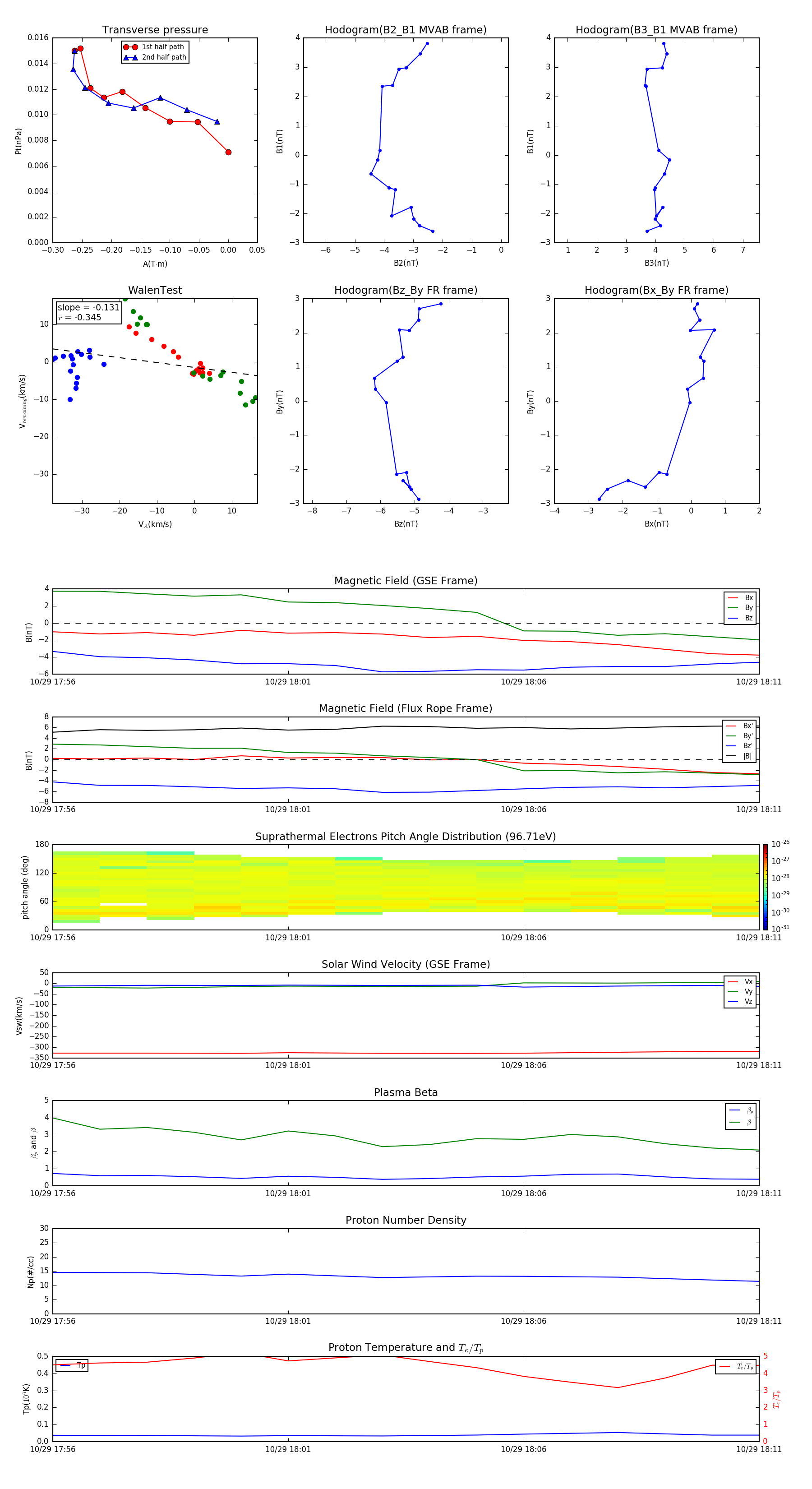Viewport: 812px width, 1489px height.
Task: Click the 'B3(nT)' x-axis label
Action: point(656,263)
